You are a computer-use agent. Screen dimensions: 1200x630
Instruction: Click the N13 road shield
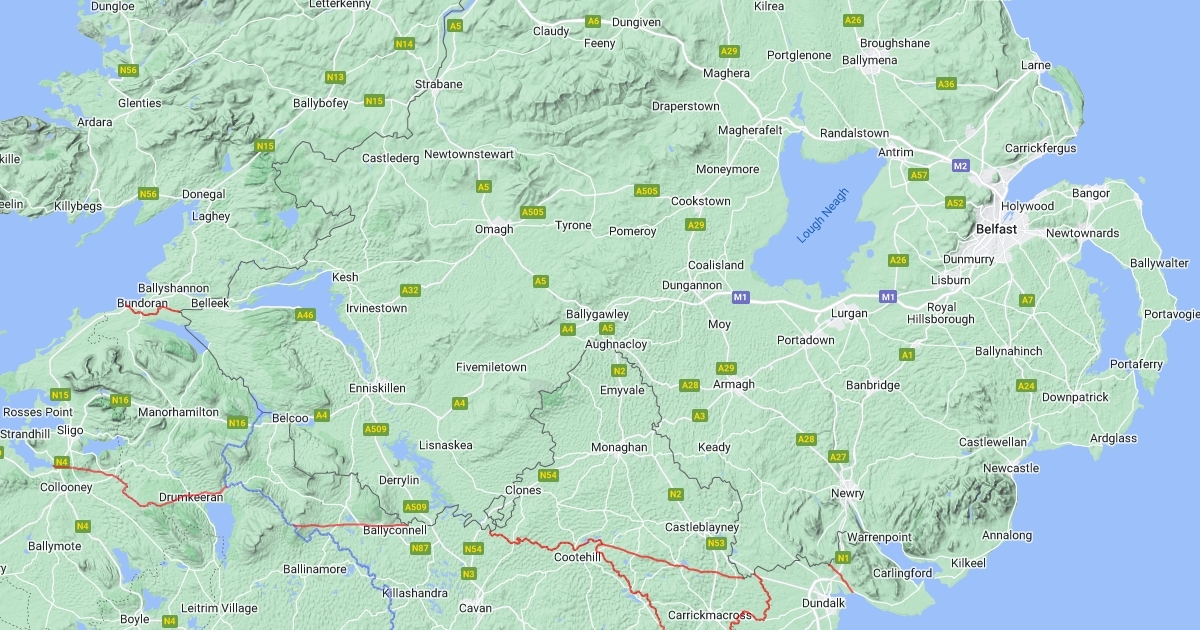[x=335, y=77]
